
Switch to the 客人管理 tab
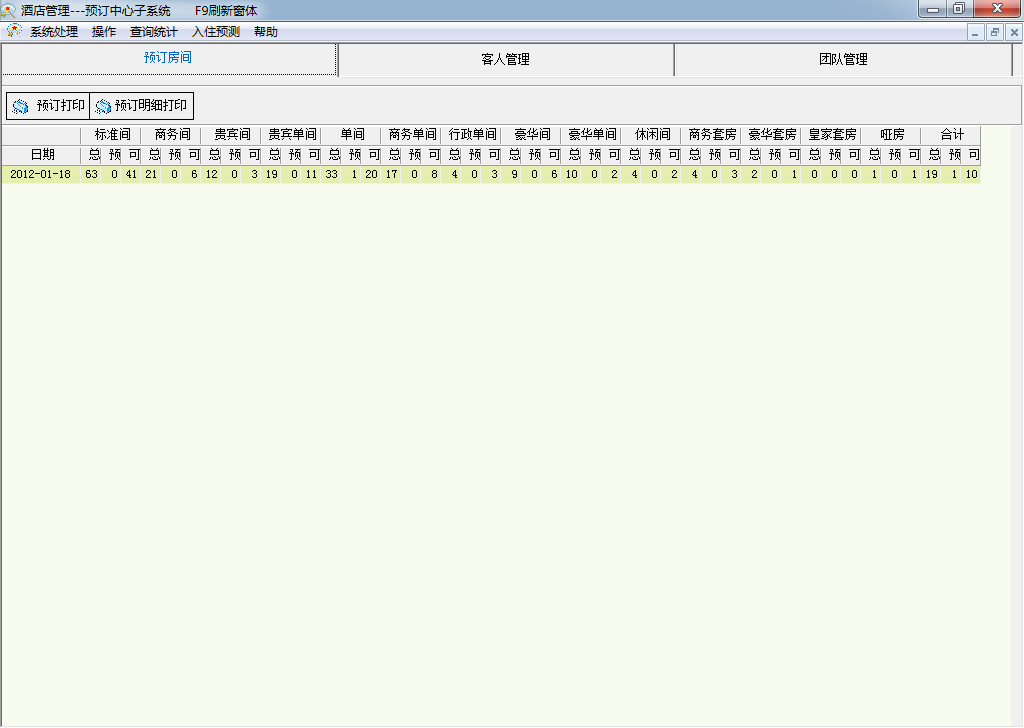click(505, 60)
